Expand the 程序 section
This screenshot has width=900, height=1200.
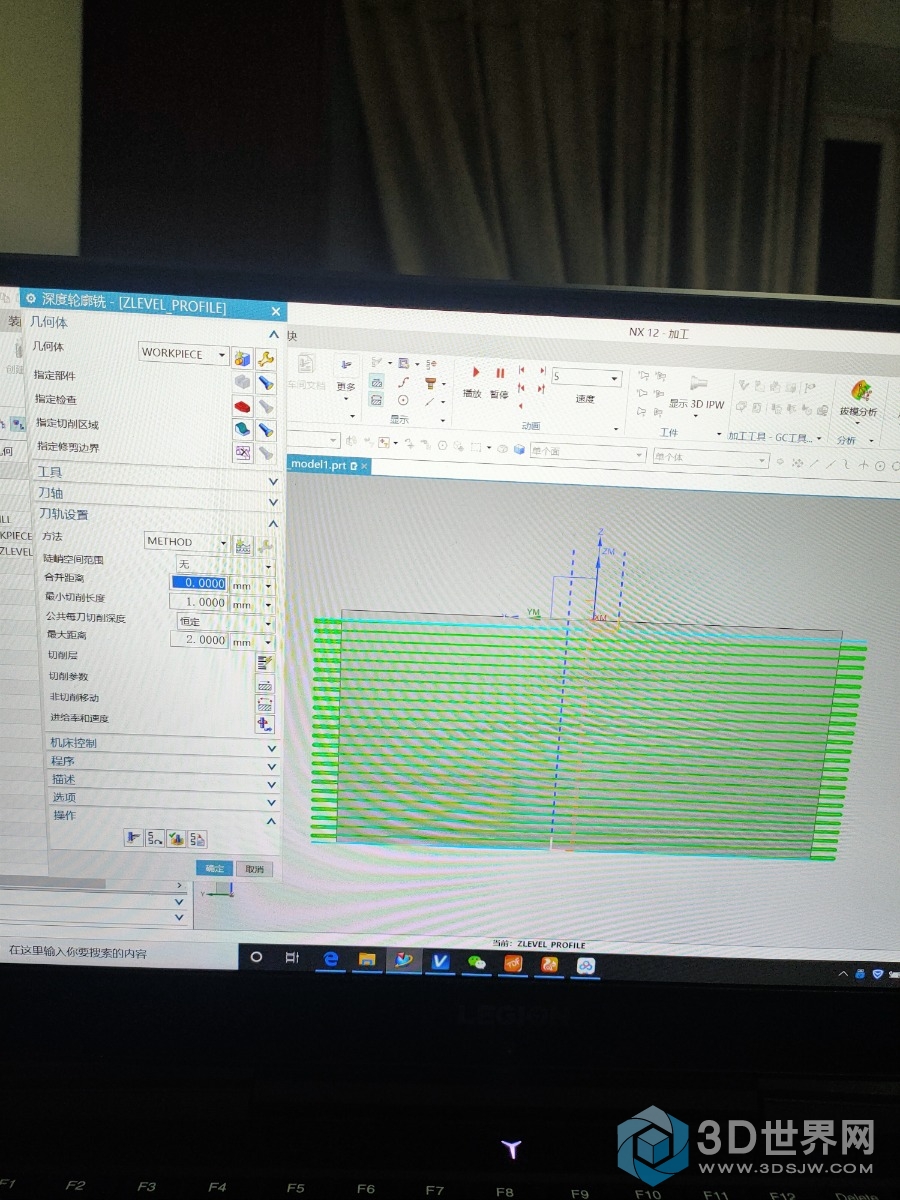pyautogui.click(x=272, y=766)
